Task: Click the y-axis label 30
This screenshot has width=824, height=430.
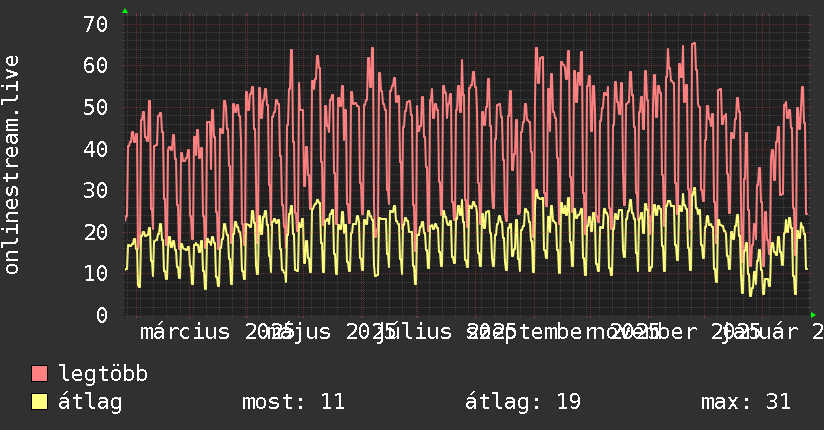Action: [96, 190]
